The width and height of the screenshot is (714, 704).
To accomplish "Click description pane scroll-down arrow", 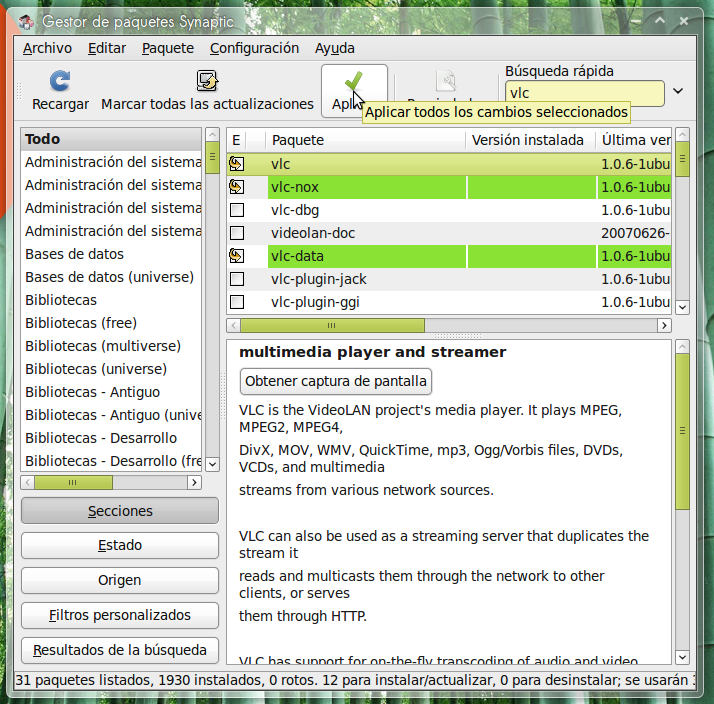I will click(682, 657).
